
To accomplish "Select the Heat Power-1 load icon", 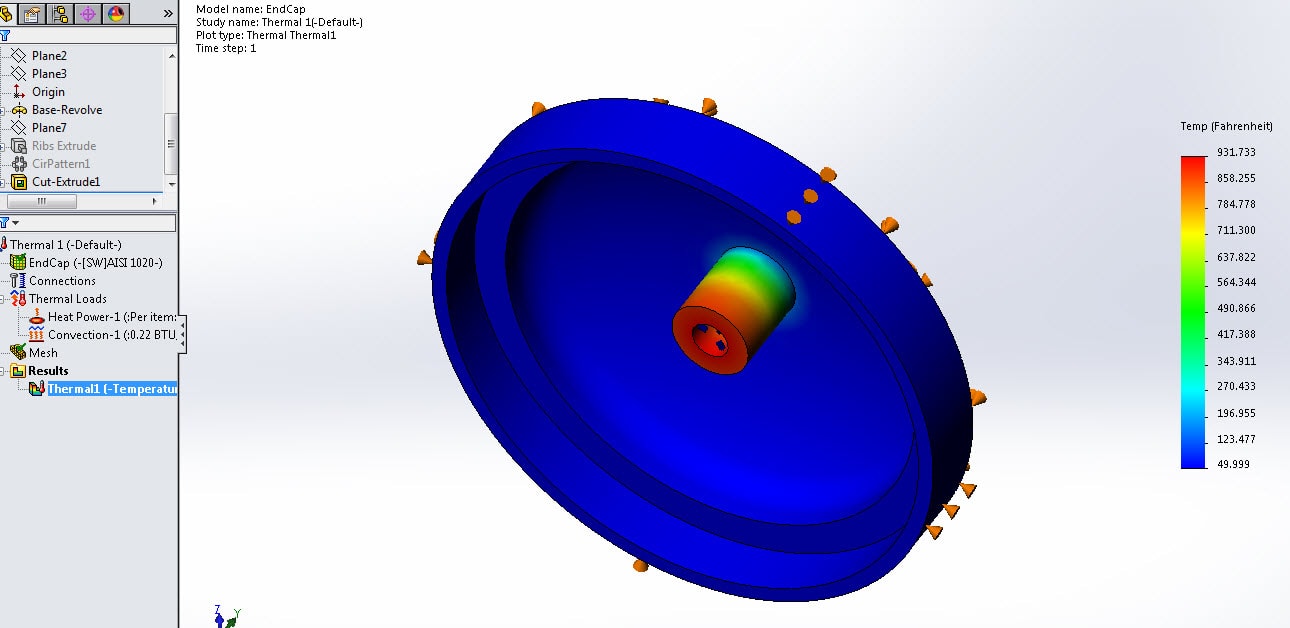I will [x=37, y=317].
